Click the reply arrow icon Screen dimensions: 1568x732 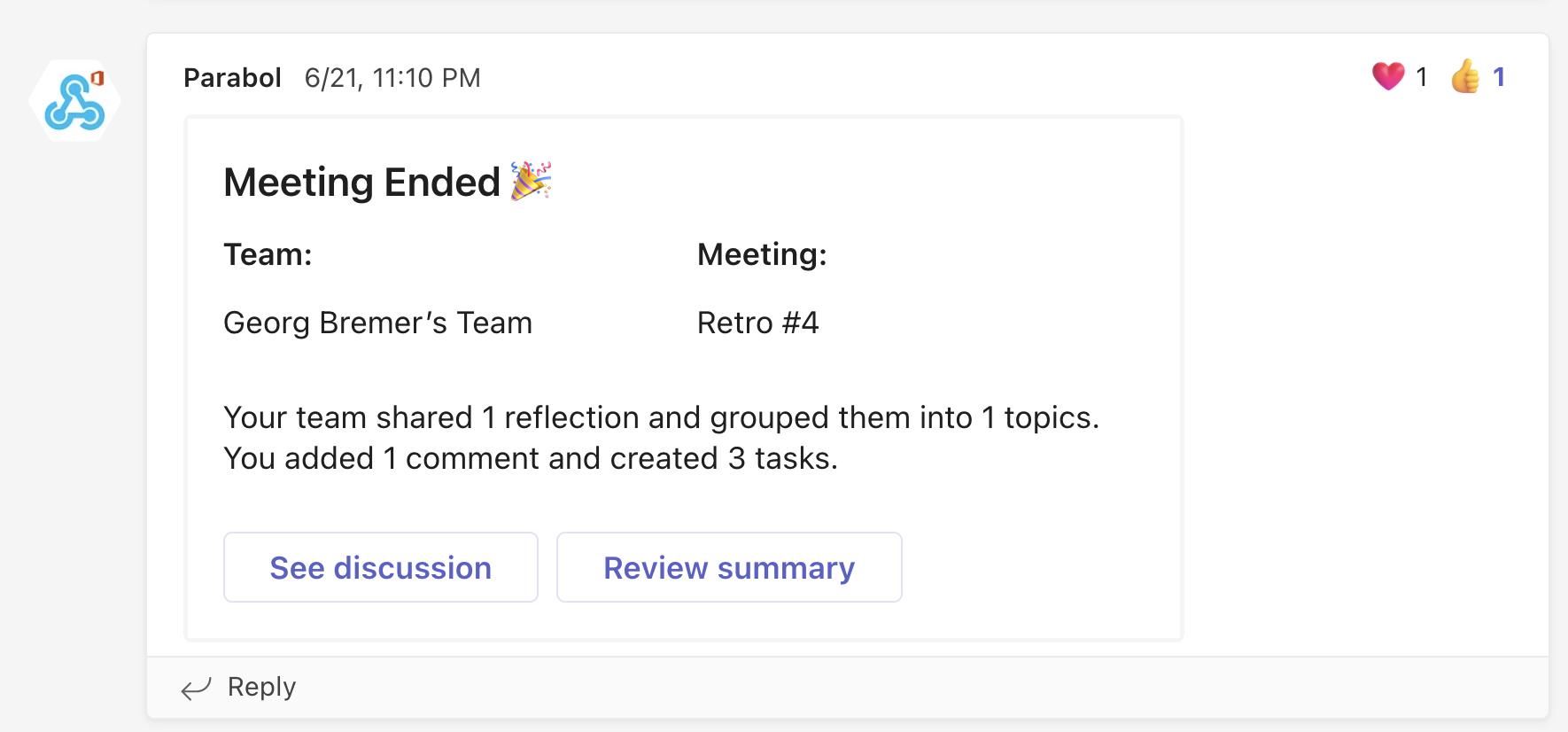tap(196, 689)
